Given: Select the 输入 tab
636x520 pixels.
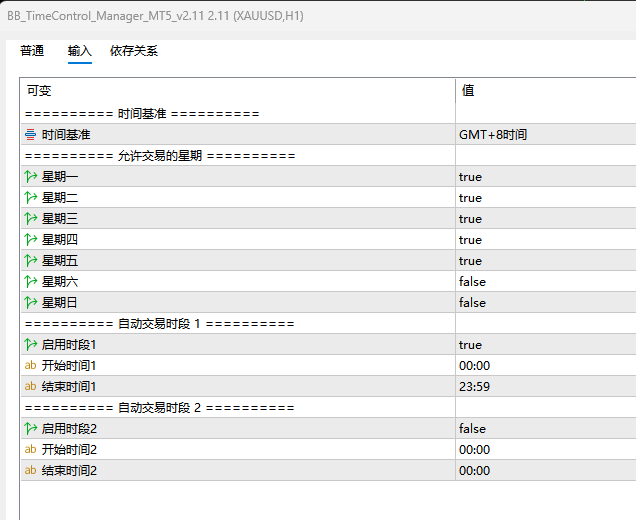Looking at the screenshot, I should point(80,51).
